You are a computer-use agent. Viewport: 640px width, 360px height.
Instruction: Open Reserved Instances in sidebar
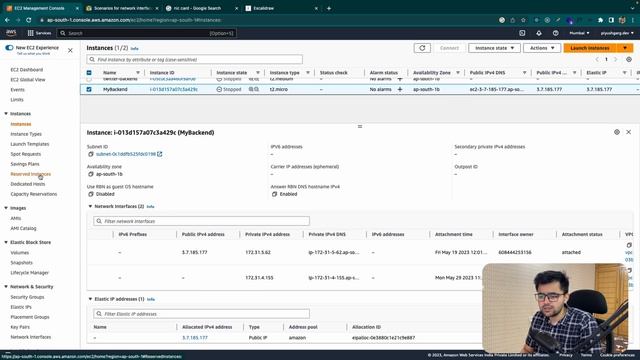pyautogui.click(x=31, y=174)
